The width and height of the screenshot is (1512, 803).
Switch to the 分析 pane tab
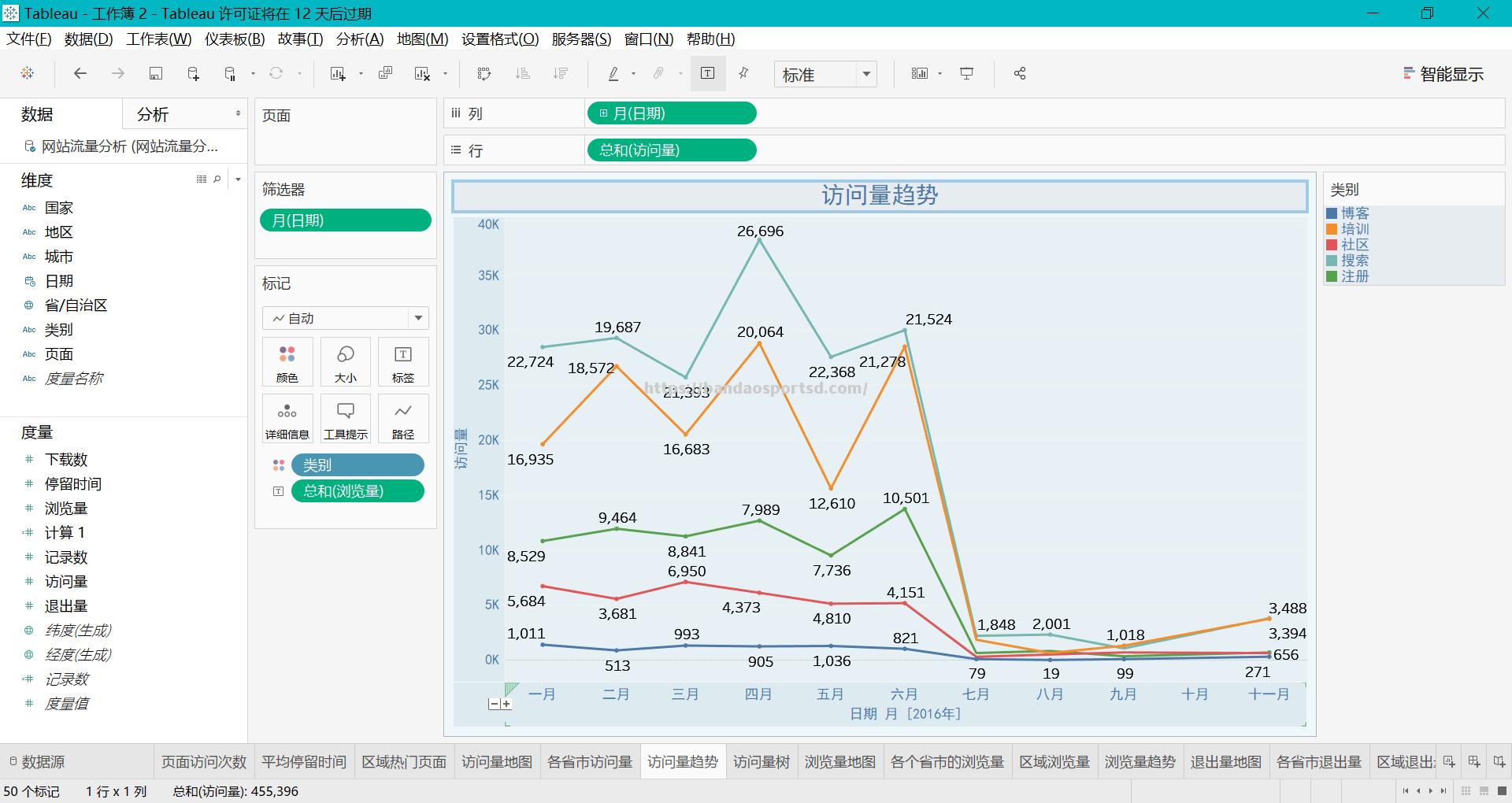tap(153, 114)
